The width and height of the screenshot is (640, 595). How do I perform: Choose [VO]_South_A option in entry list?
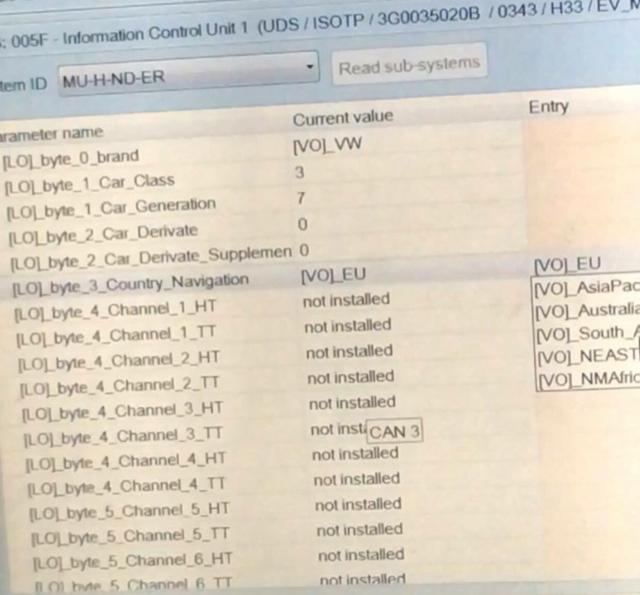(x=588, y=334)
